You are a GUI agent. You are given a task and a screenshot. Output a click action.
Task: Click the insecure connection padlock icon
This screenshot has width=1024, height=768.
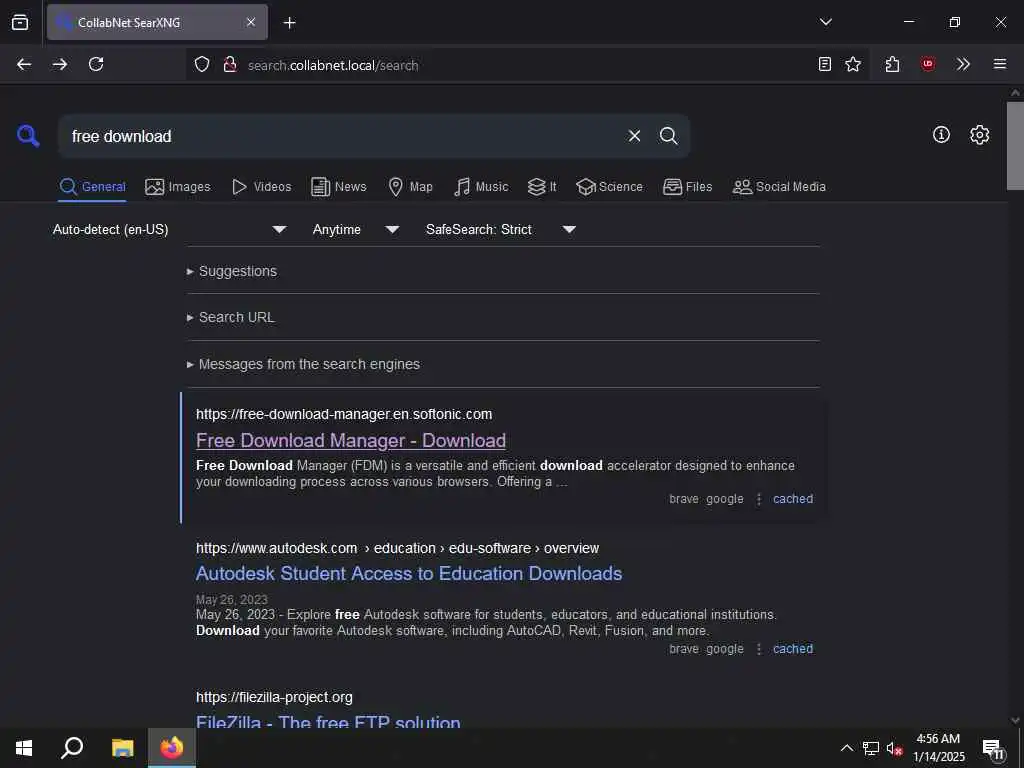click(230, 64)
